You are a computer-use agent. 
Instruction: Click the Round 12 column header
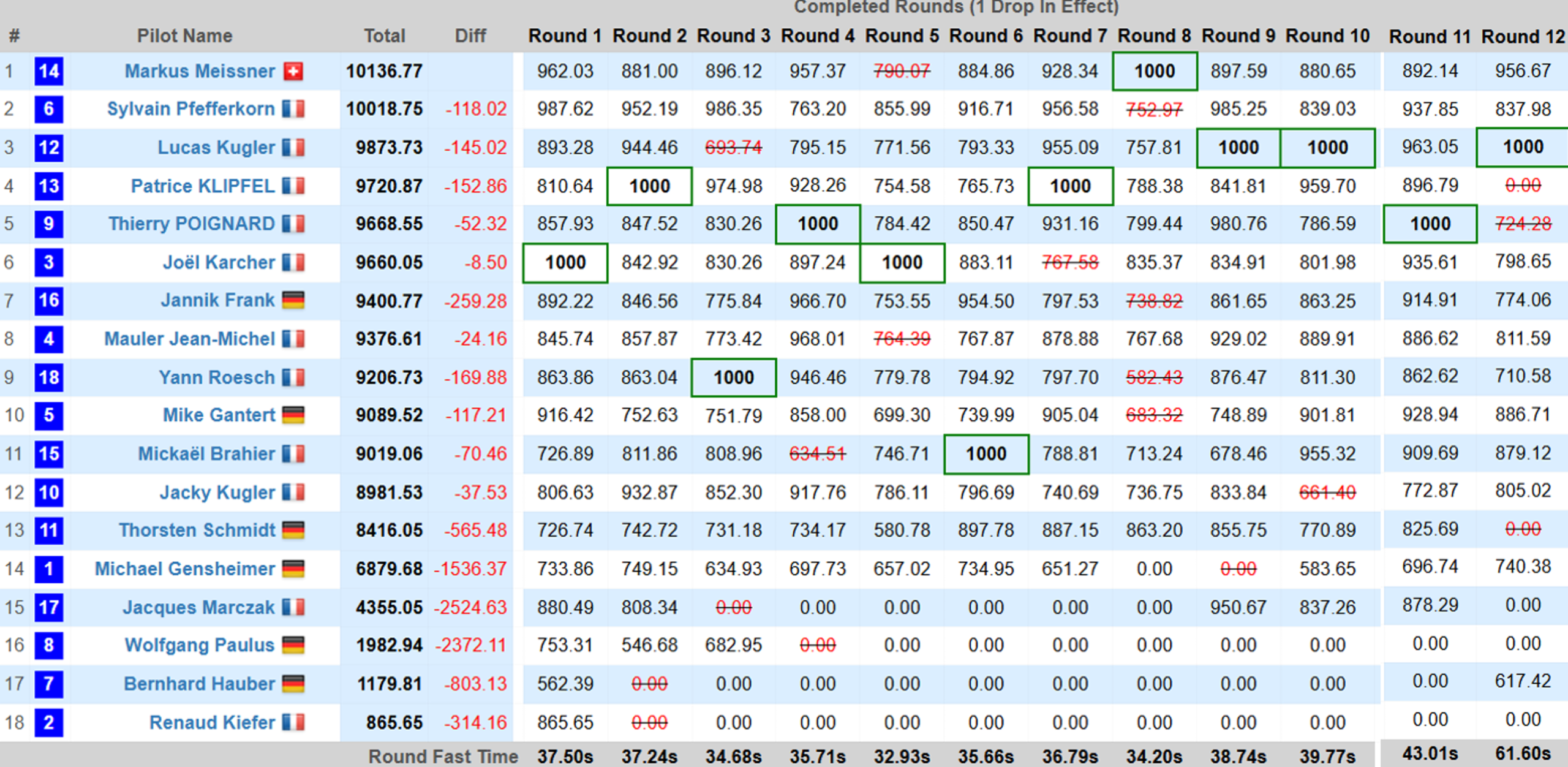point(1523,37)
